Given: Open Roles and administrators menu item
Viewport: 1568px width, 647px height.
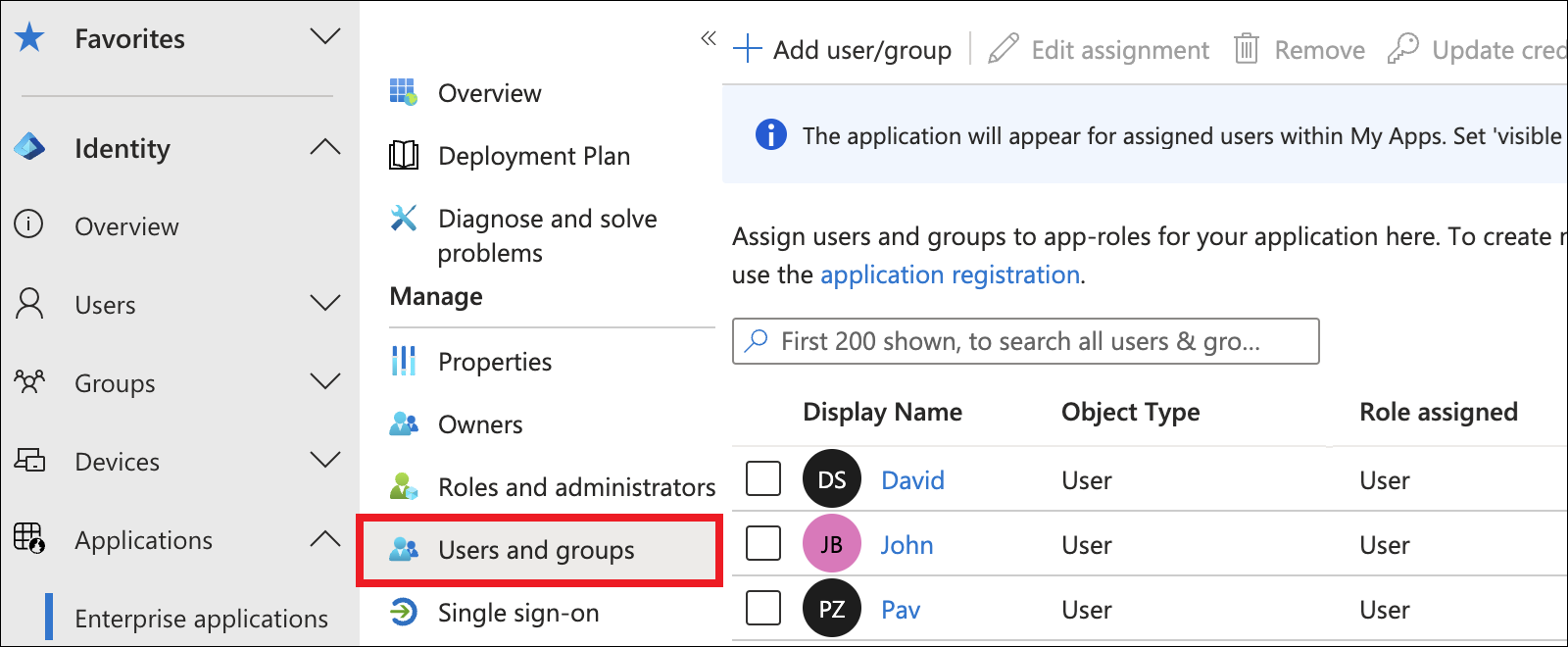Looking at the screenshot, I should [x=576, y=487].
